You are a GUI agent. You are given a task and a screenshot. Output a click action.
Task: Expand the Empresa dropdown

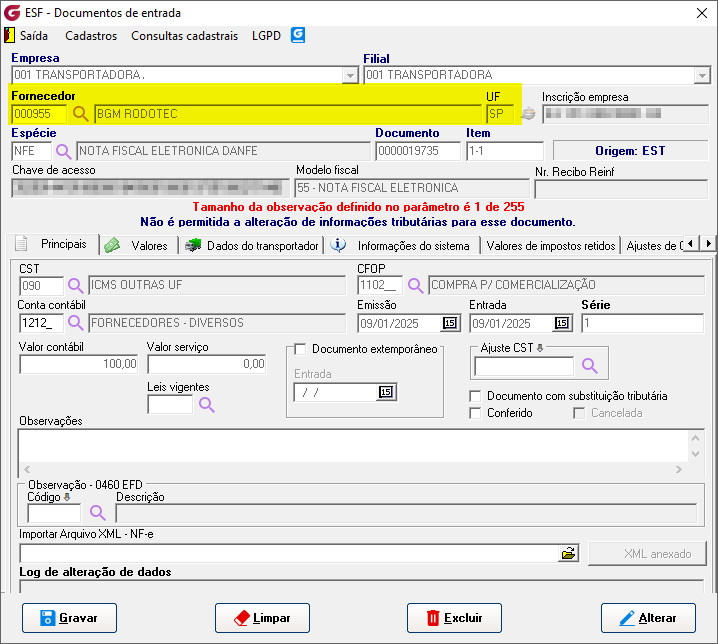tap(350, 75)
